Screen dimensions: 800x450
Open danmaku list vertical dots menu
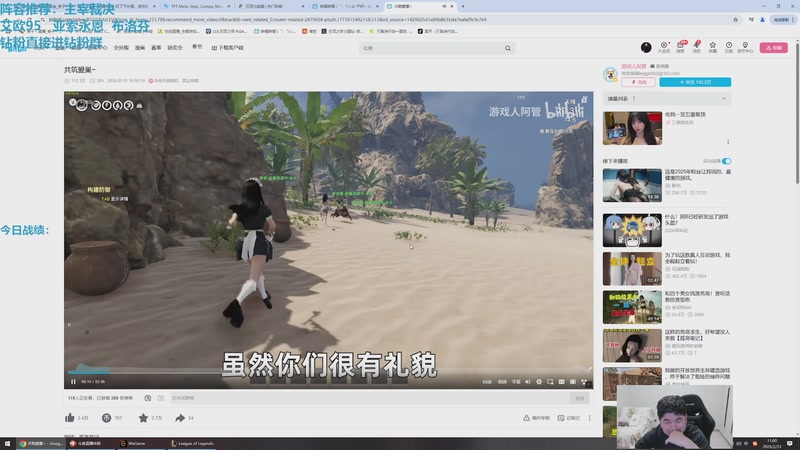[634, 98]
